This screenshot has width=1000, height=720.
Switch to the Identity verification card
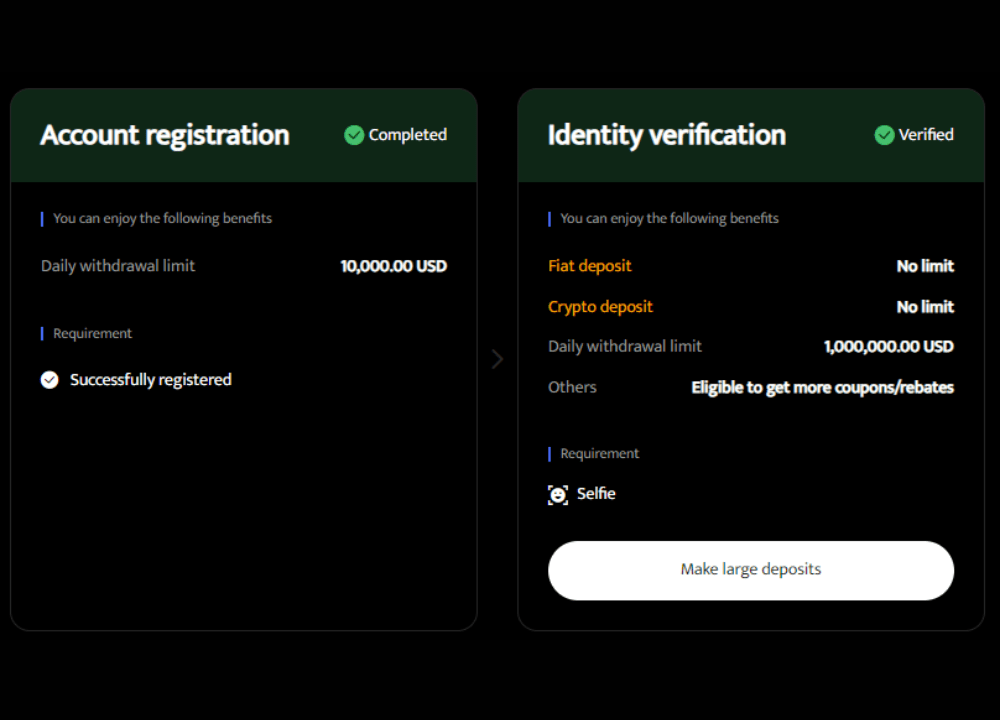[x=666, y=135]
